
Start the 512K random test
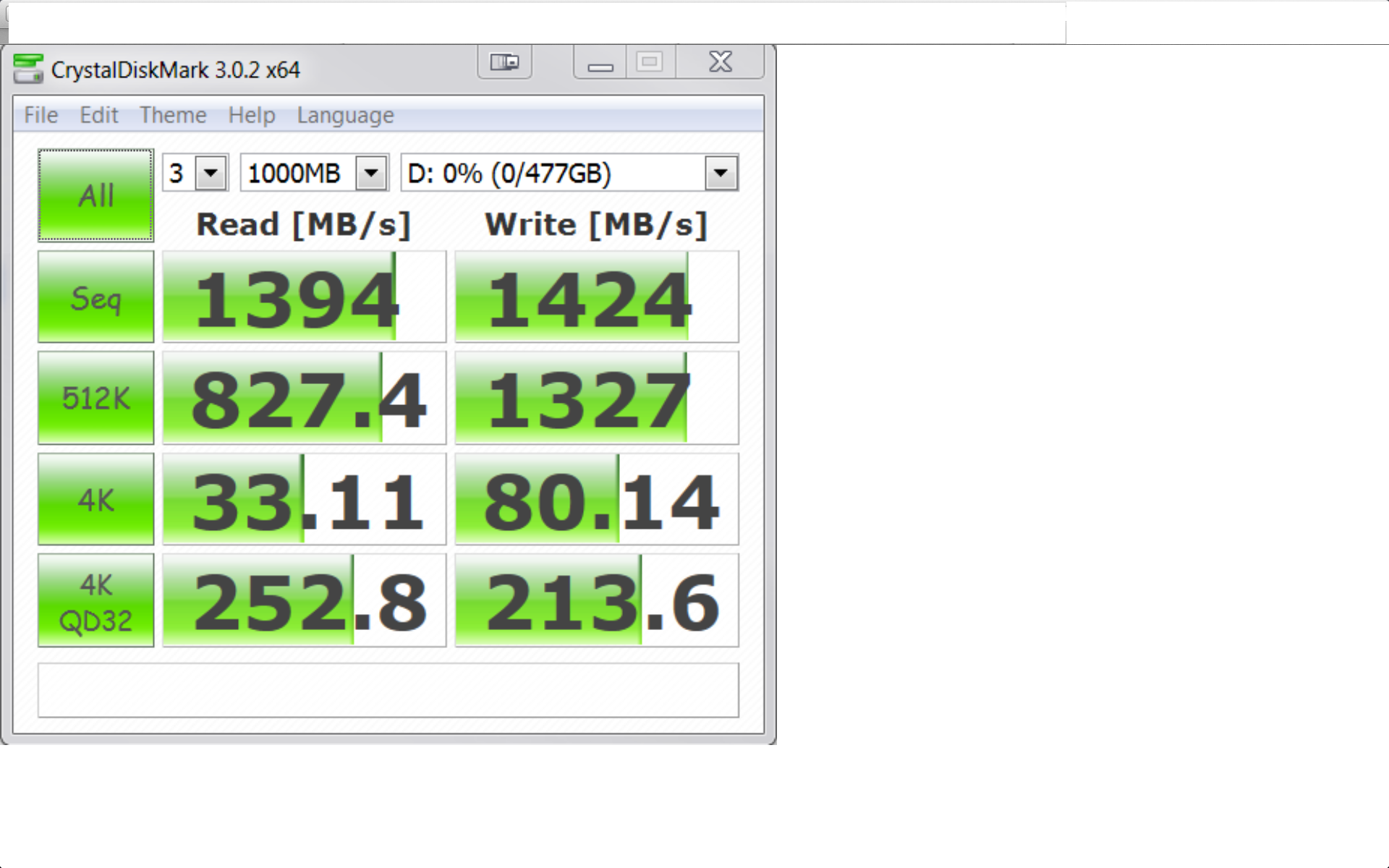[95, 398]
